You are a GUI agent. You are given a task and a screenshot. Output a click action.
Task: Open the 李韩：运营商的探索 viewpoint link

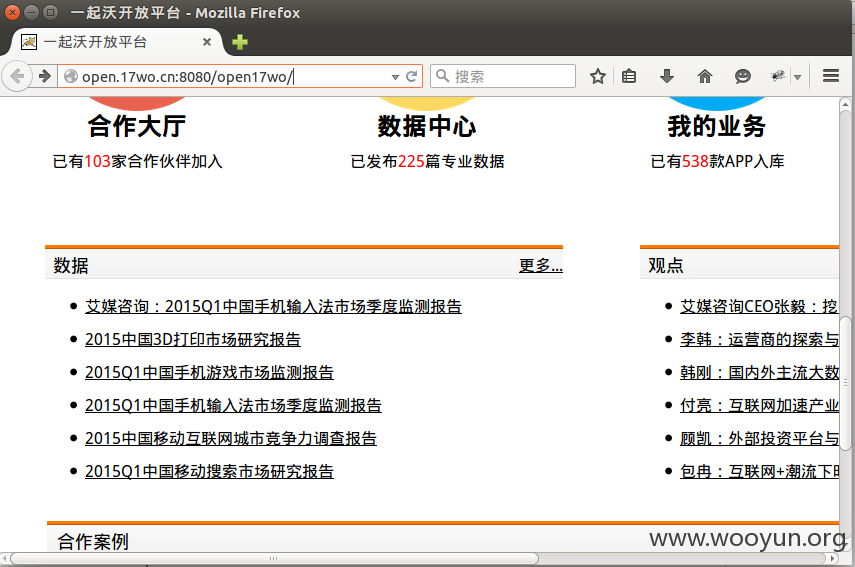(x=759, y=340)
